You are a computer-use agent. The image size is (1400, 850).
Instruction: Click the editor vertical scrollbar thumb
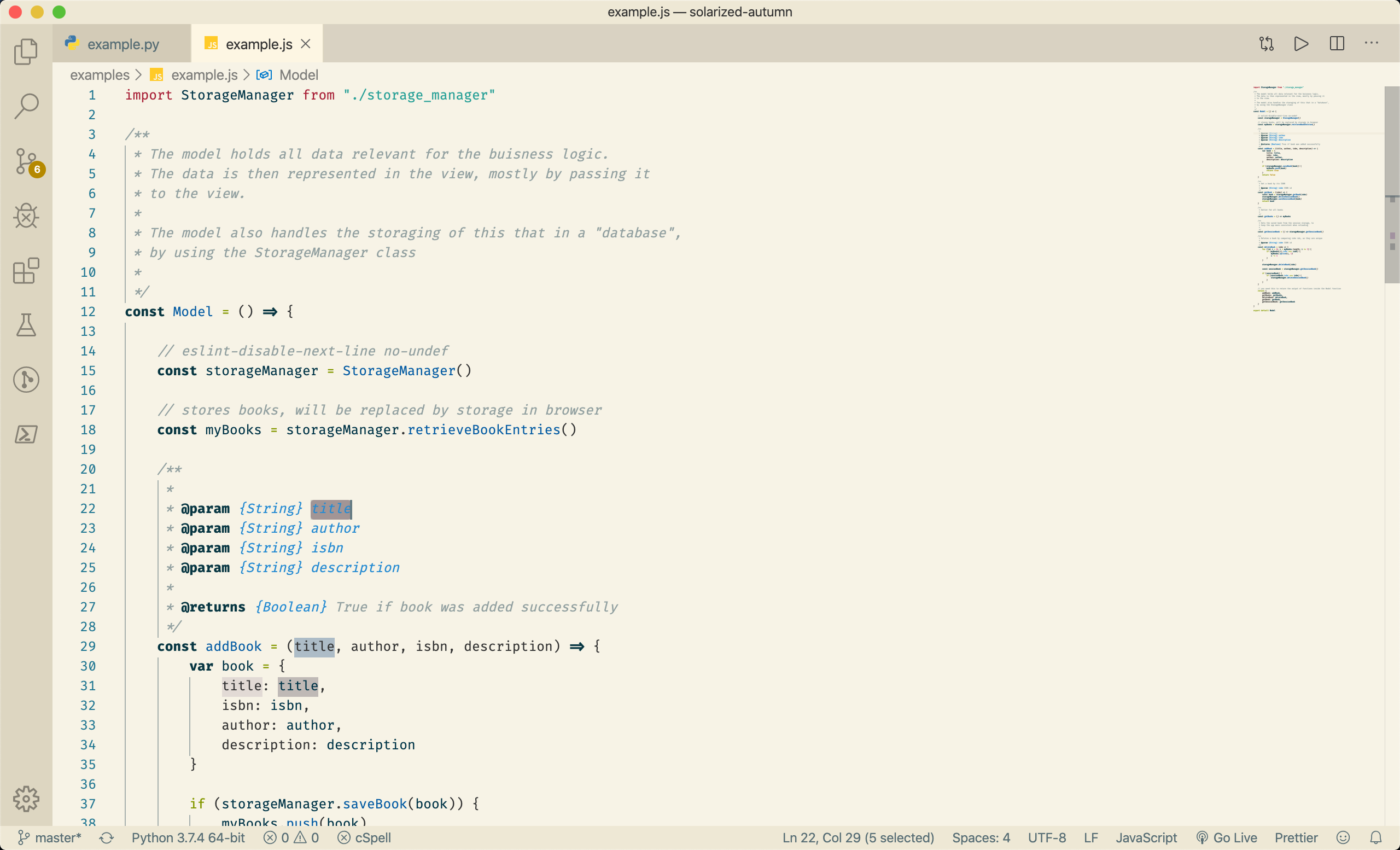[1391, 184]
